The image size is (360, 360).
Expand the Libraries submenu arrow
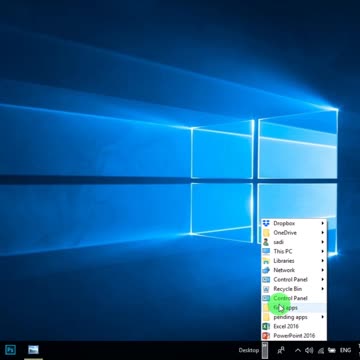[x=323, y=261]
